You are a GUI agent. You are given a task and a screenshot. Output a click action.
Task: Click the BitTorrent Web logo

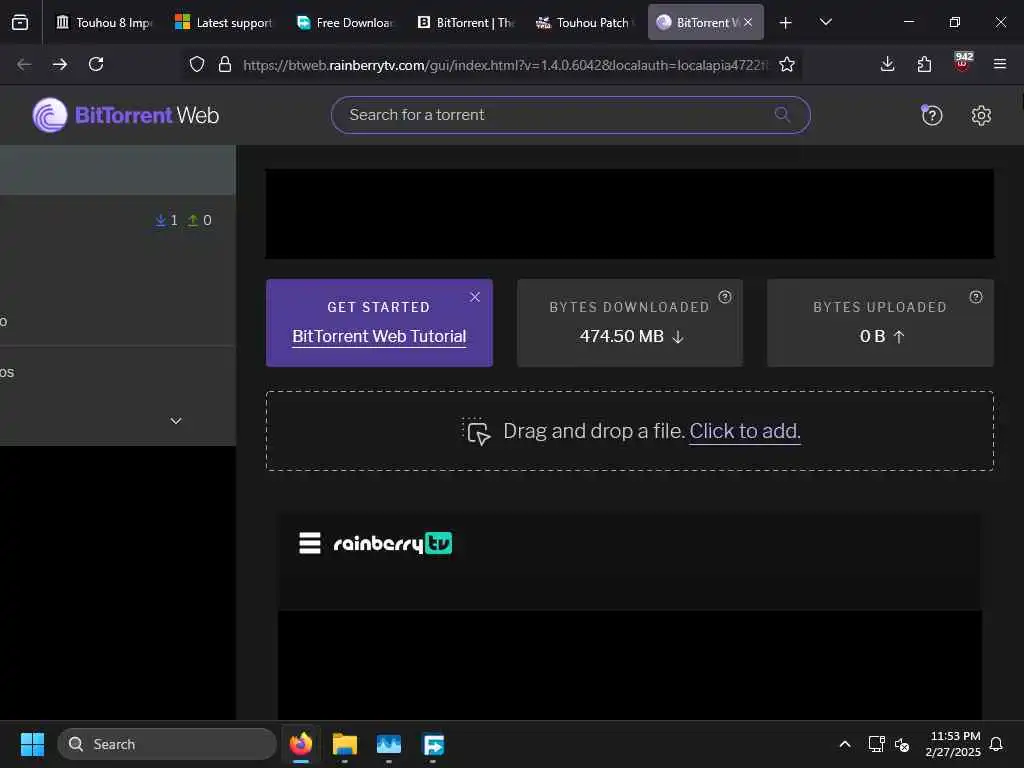point(125,115)
